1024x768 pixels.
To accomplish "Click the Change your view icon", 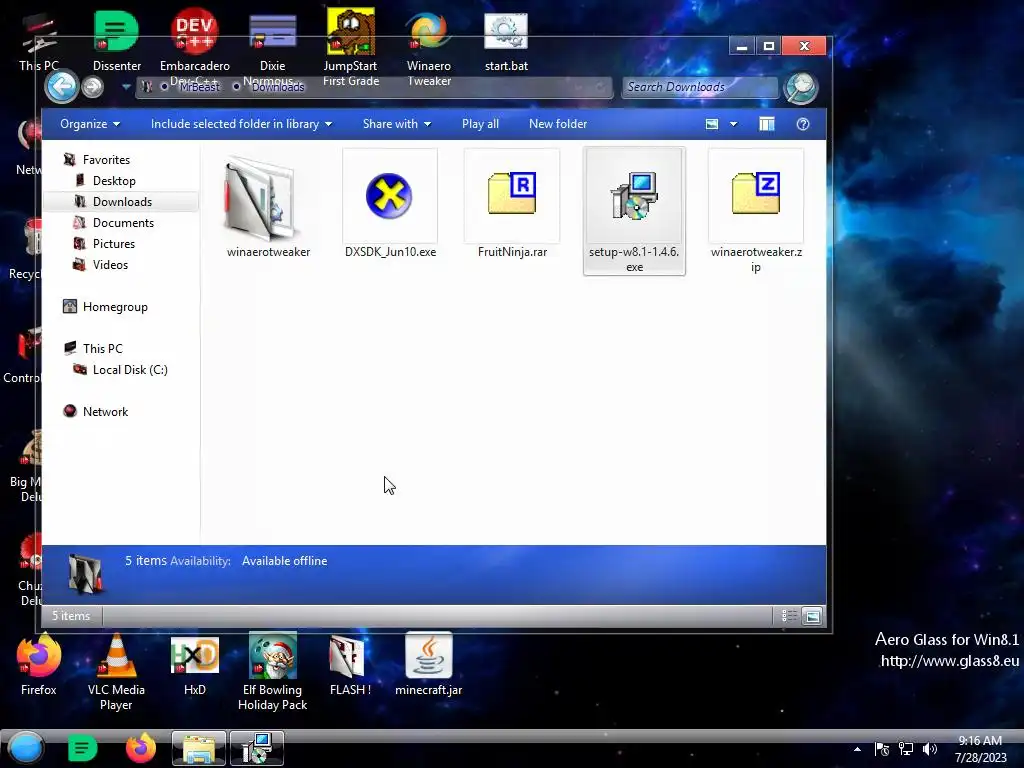I will [712, 124].
